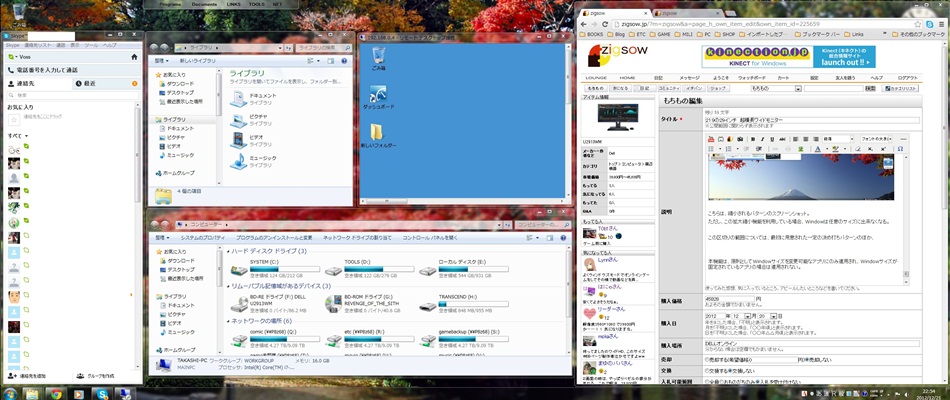The height and width of the screenshot is (400, 950).
Task: Collapse the hard disk drives group
Action: (x=226, y=251)
